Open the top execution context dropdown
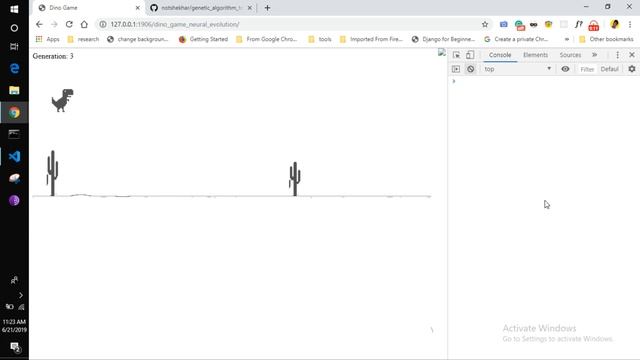The image size is (640, 360). [x=518, y=69]
